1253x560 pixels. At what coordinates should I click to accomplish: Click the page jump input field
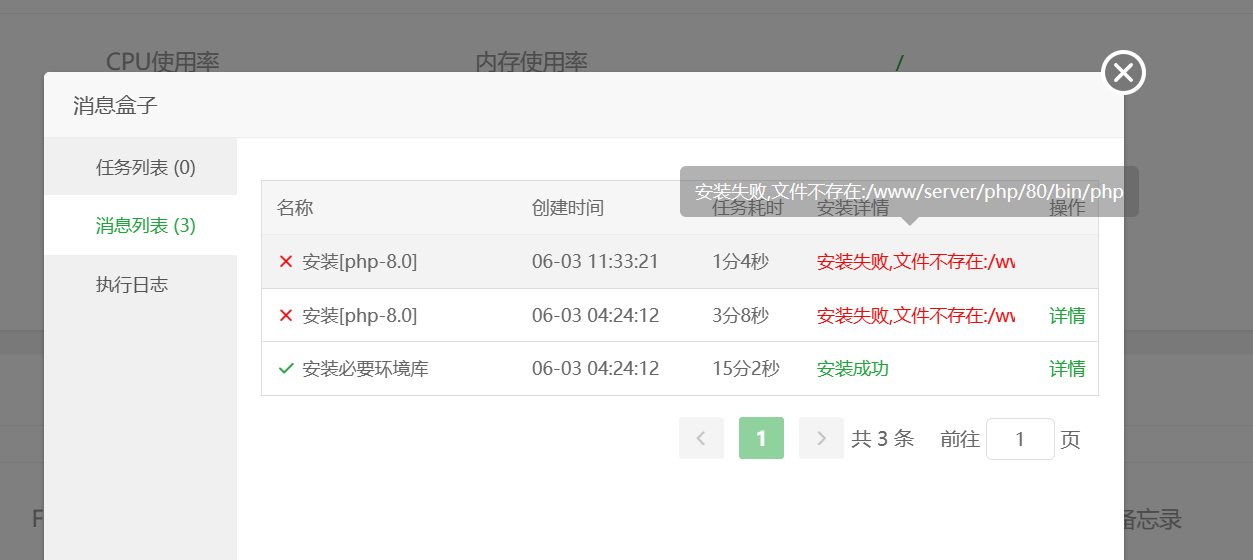coord(1020,439)
